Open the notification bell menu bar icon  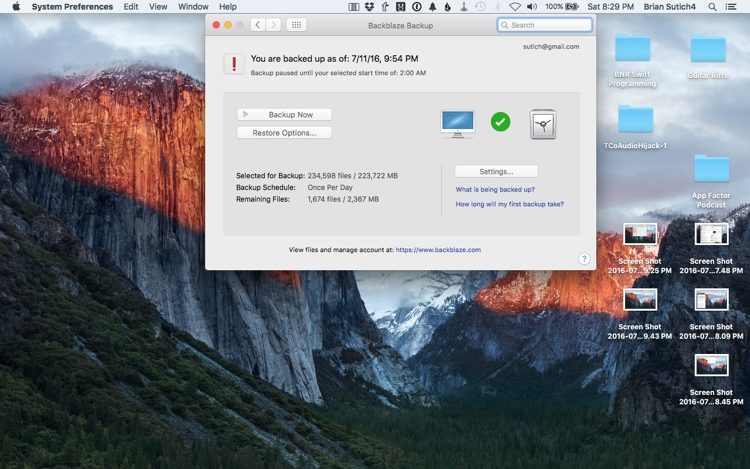click(x=432, y=7)
